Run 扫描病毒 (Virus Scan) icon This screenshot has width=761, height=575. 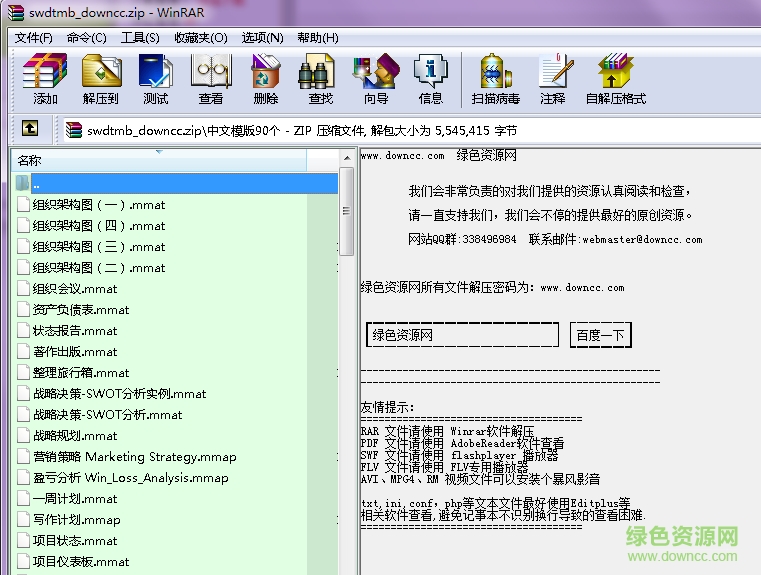pos(496,78)
